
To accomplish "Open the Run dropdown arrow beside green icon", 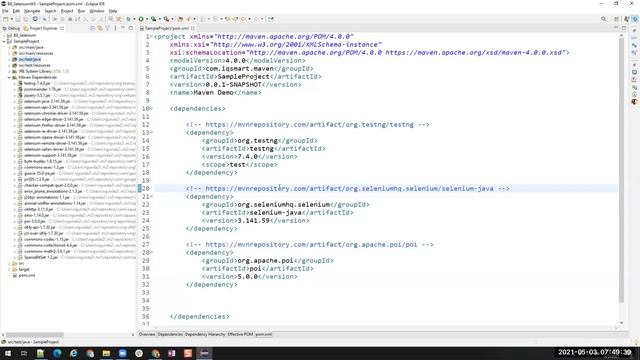I will 147,19.
